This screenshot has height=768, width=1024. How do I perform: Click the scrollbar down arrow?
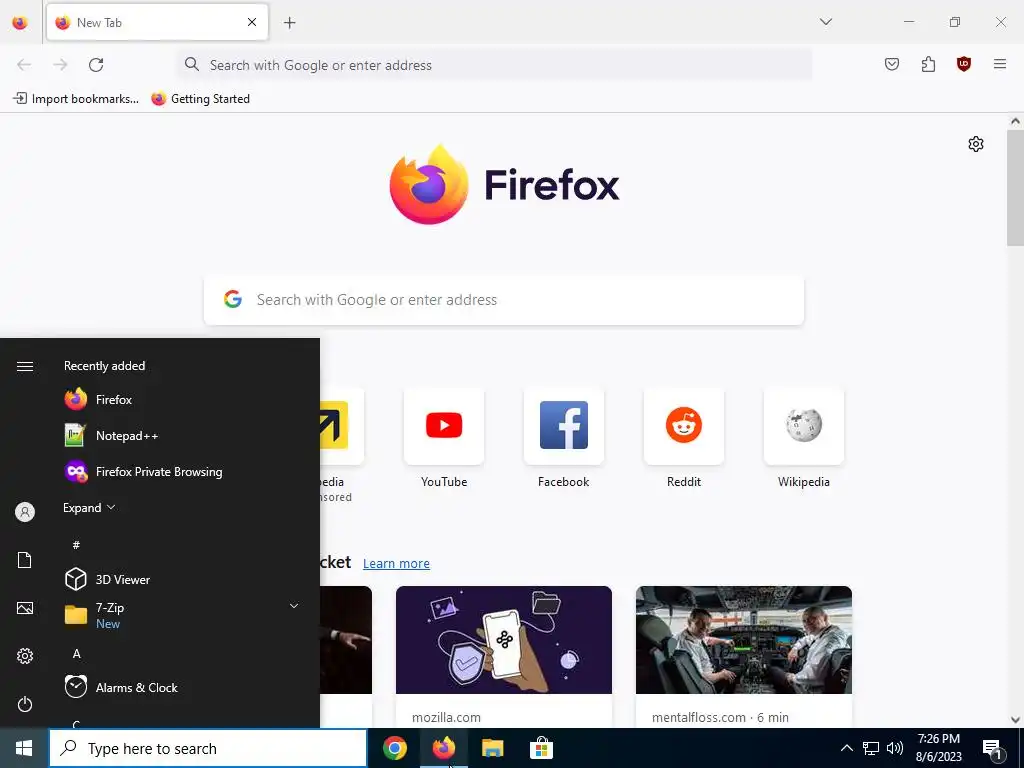click(1015, 720)
